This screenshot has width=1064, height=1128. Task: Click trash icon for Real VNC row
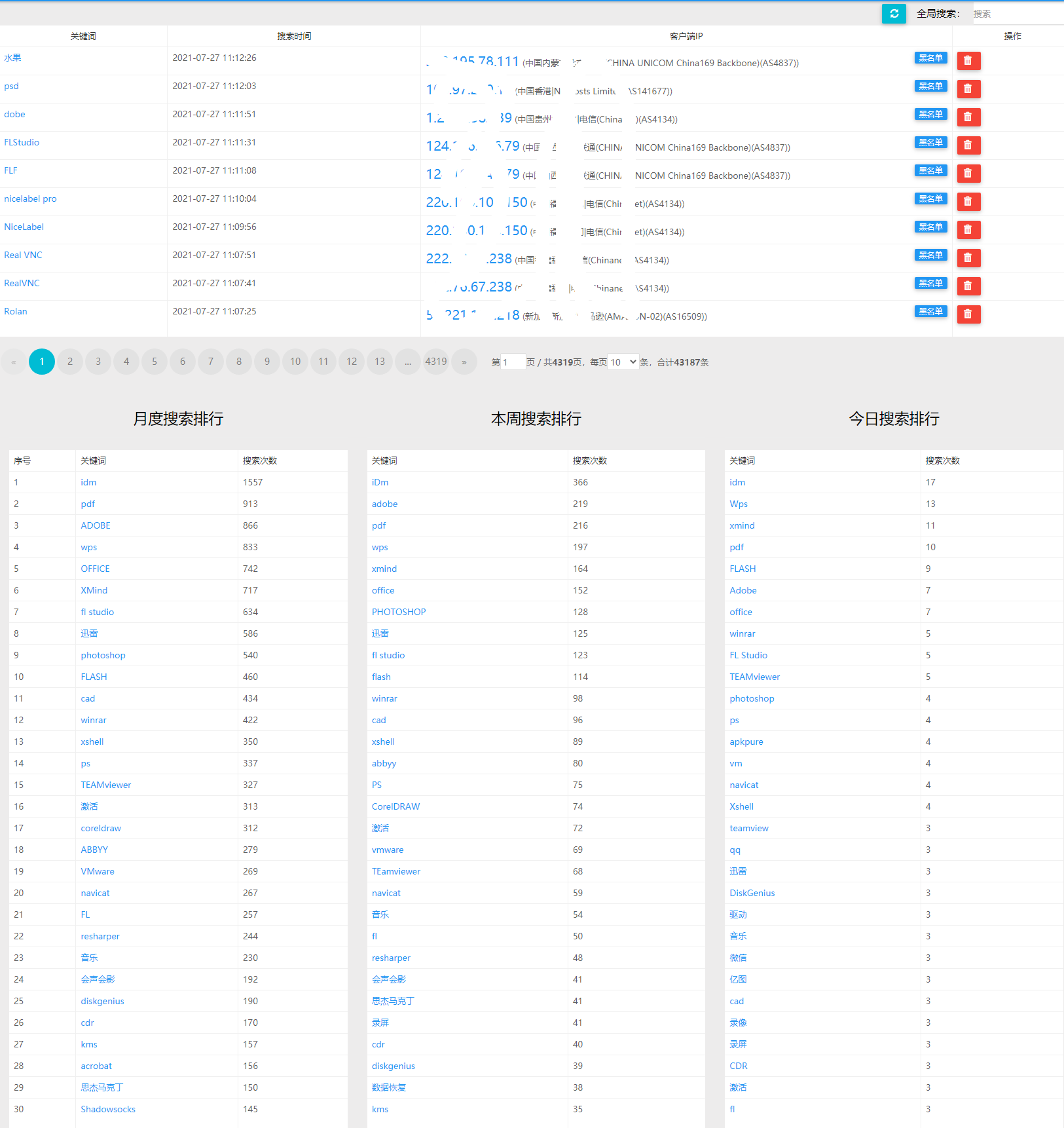tap(968, 258)
